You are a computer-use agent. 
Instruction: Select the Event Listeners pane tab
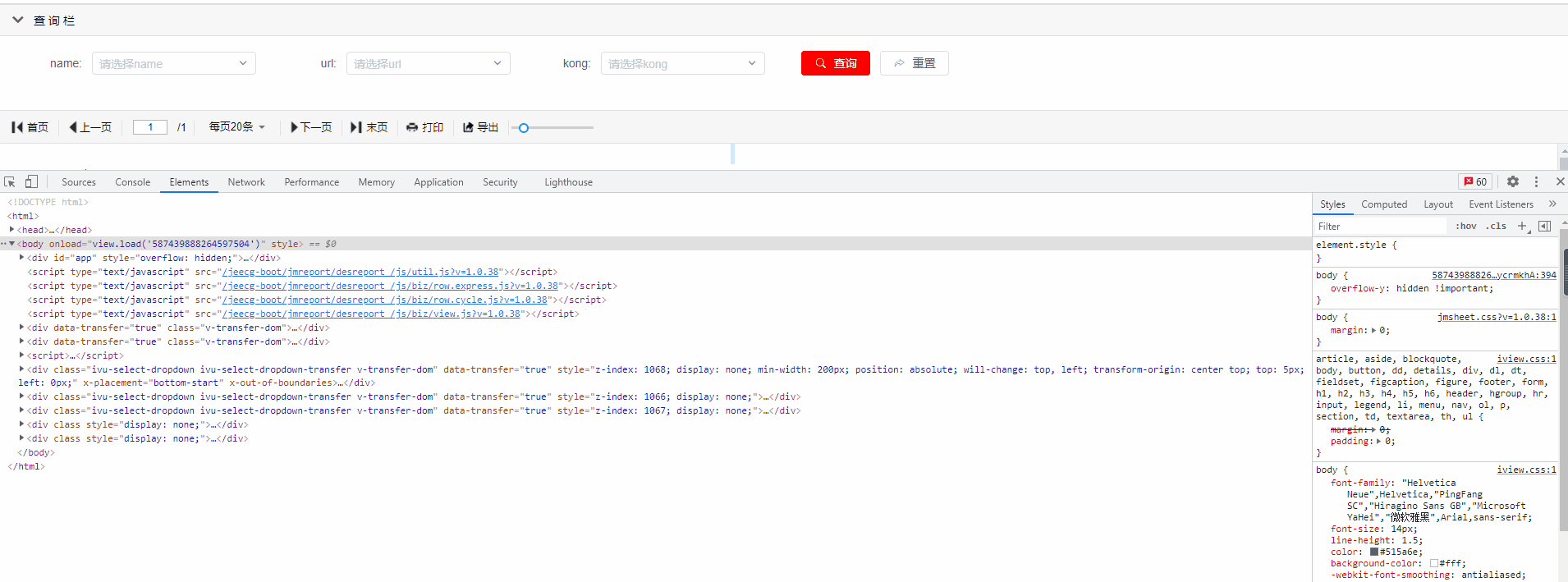click(x=1501, y=204)
